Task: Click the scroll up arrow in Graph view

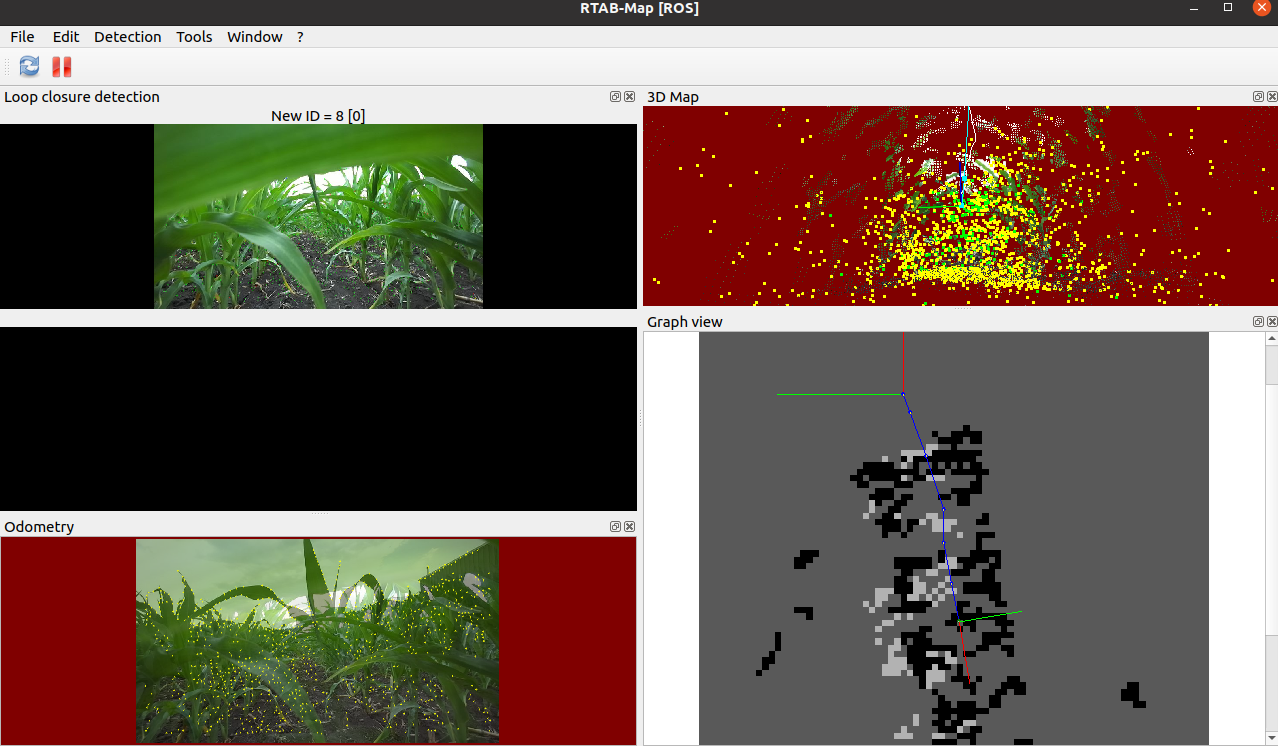Action: pyautogui.click(x=1271, y=339)
